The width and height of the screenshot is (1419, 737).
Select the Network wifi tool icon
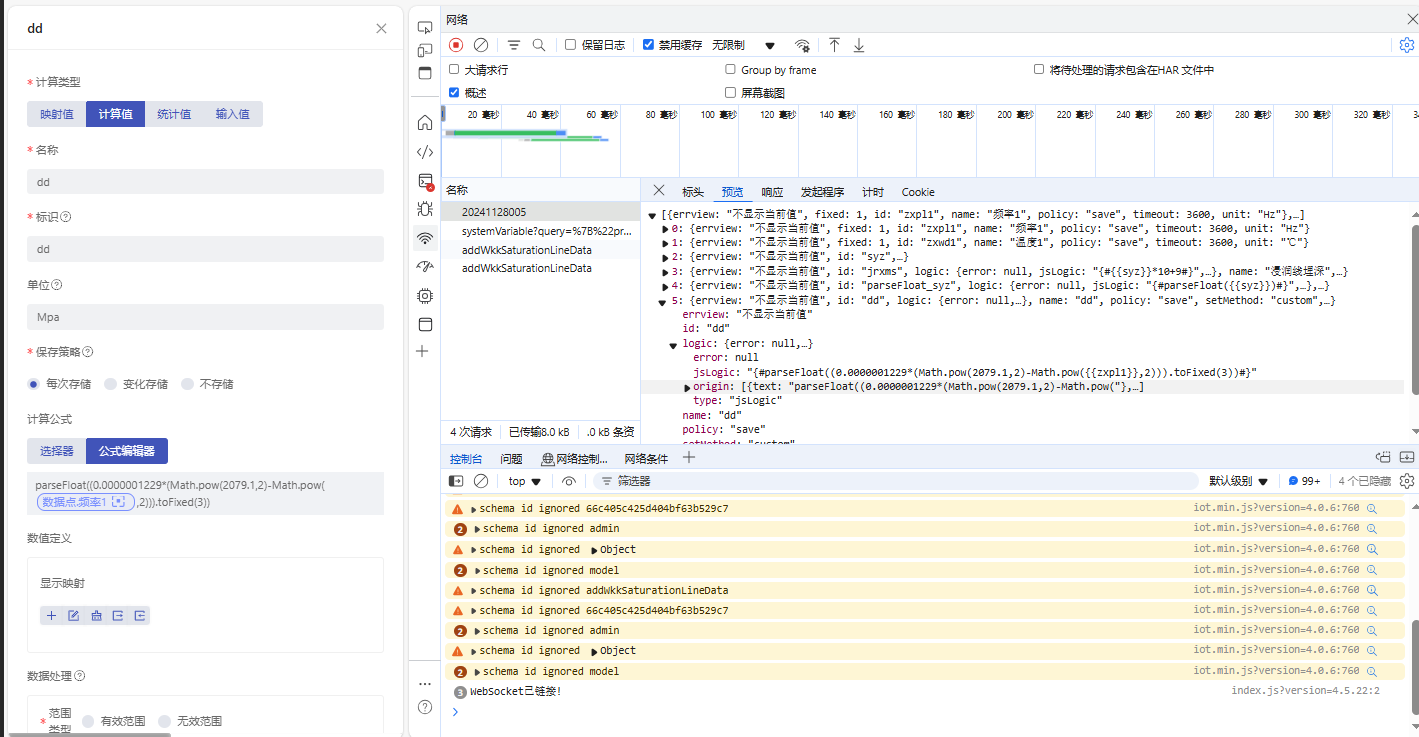tap(425, 238)
